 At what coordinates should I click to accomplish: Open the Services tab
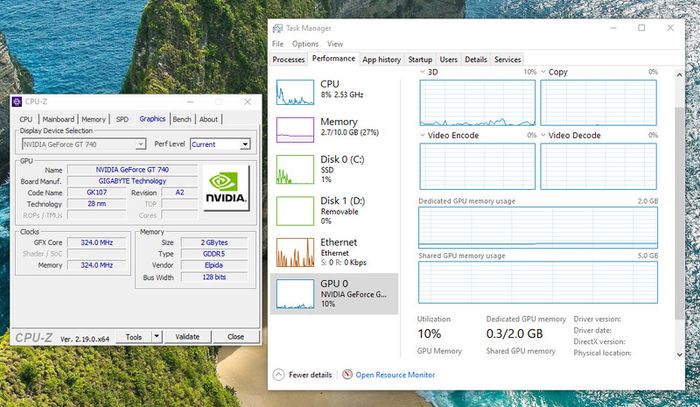508,59
